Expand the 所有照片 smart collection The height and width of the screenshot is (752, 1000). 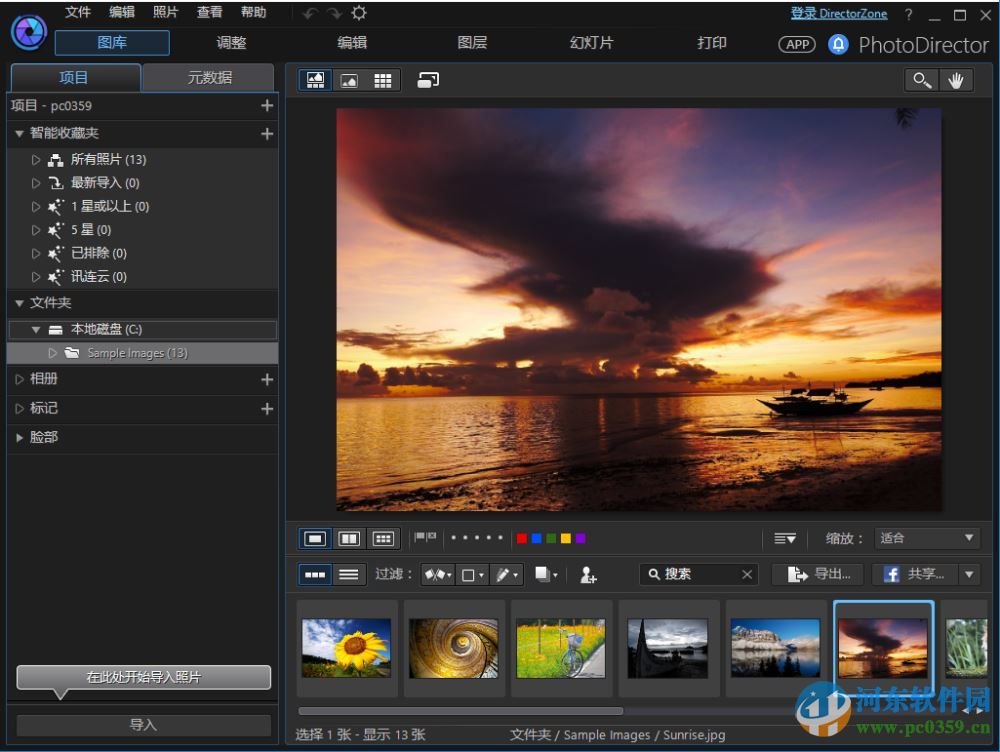(34, 159)
